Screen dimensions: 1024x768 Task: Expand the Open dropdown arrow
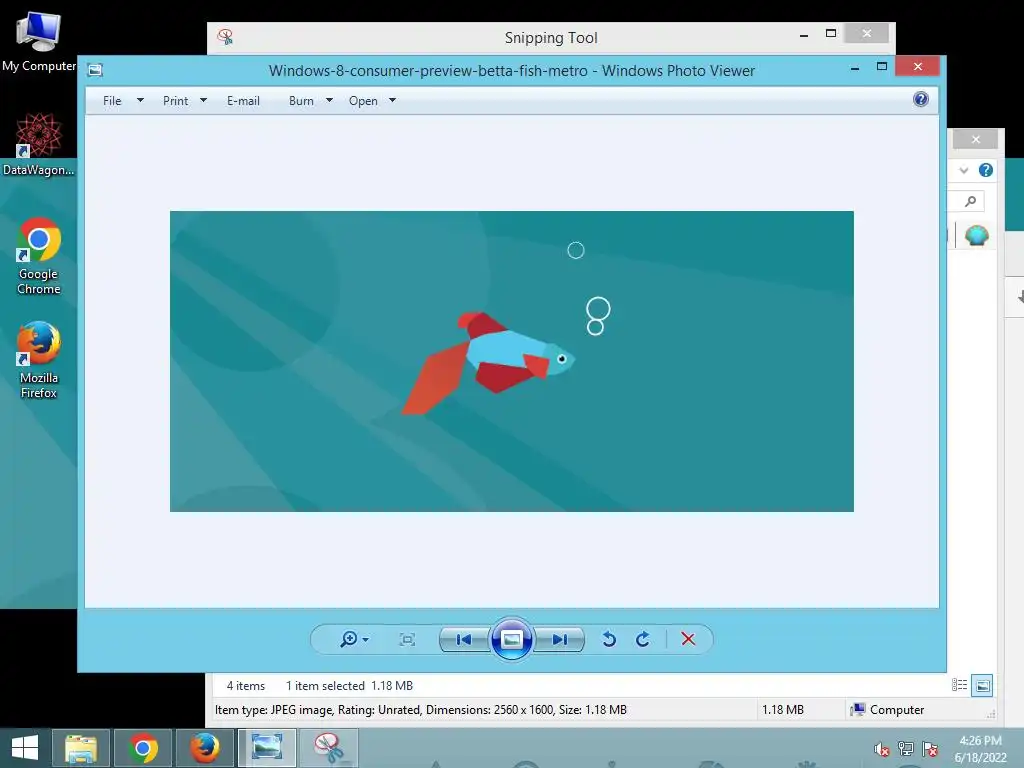(x=392, y=101)
